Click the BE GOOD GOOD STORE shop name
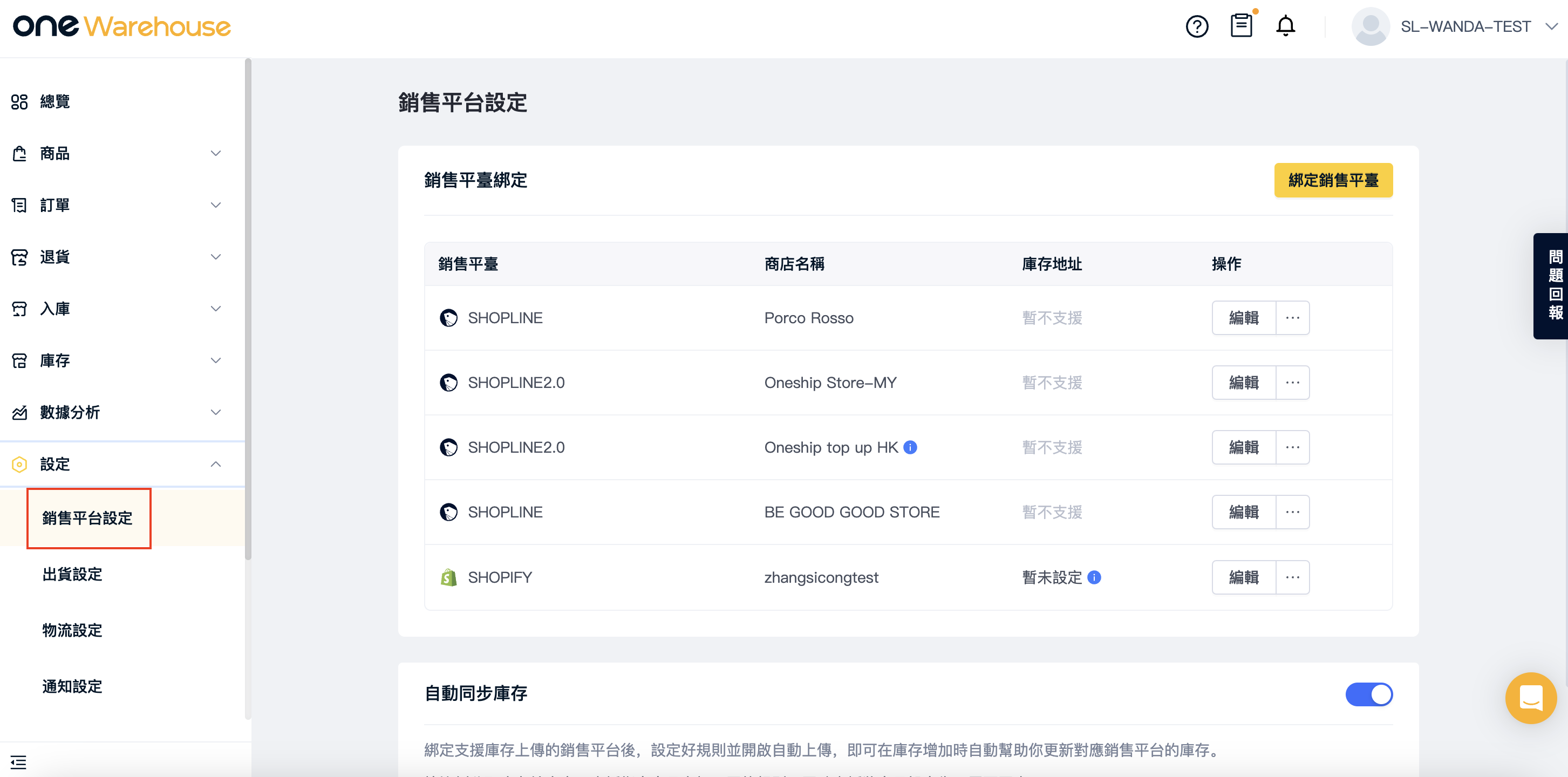 pos(851,512)
